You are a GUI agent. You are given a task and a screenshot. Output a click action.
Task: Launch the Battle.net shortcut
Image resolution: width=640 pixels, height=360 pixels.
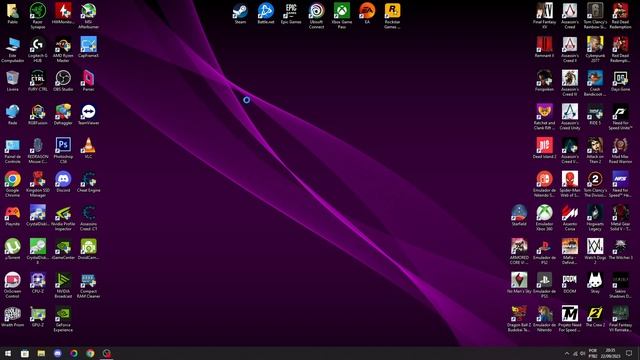(x=265, y=13)
